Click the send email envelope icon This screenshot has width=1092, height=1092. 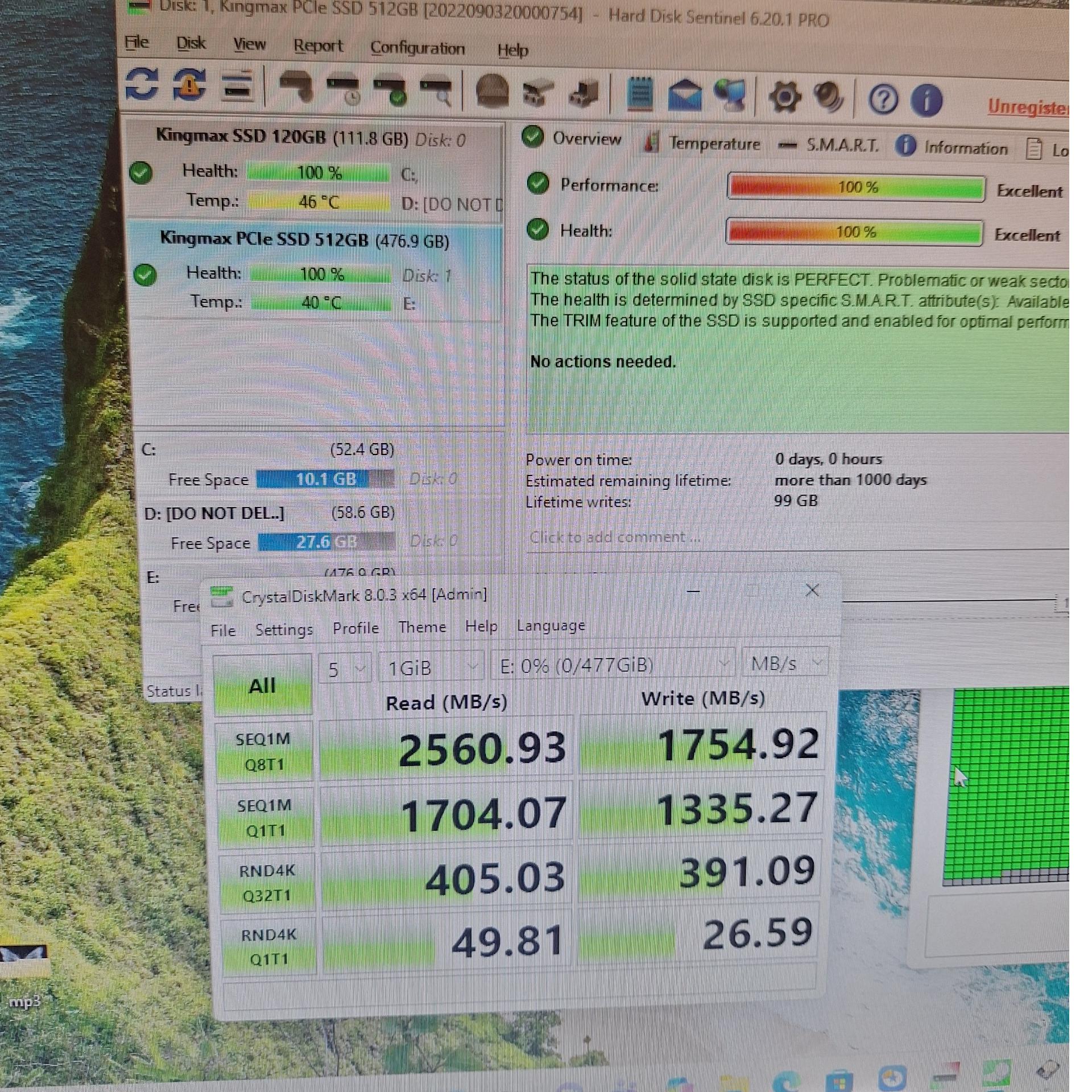tap(684, 96)
